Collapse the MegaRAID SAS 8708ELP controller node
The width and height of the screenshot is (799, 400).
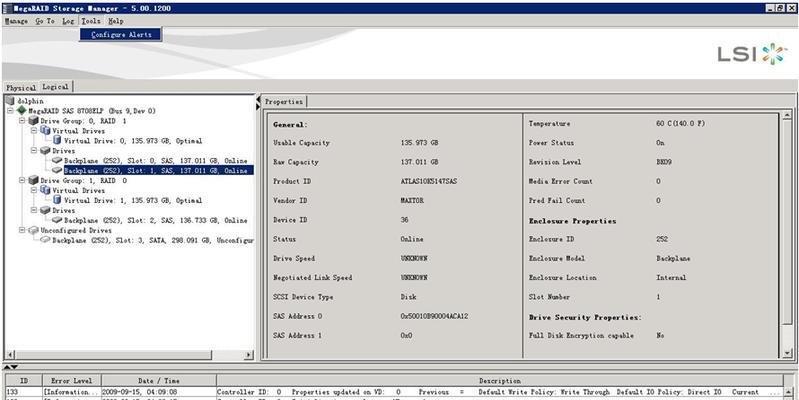pyautogui.click(x=10, y=111)
